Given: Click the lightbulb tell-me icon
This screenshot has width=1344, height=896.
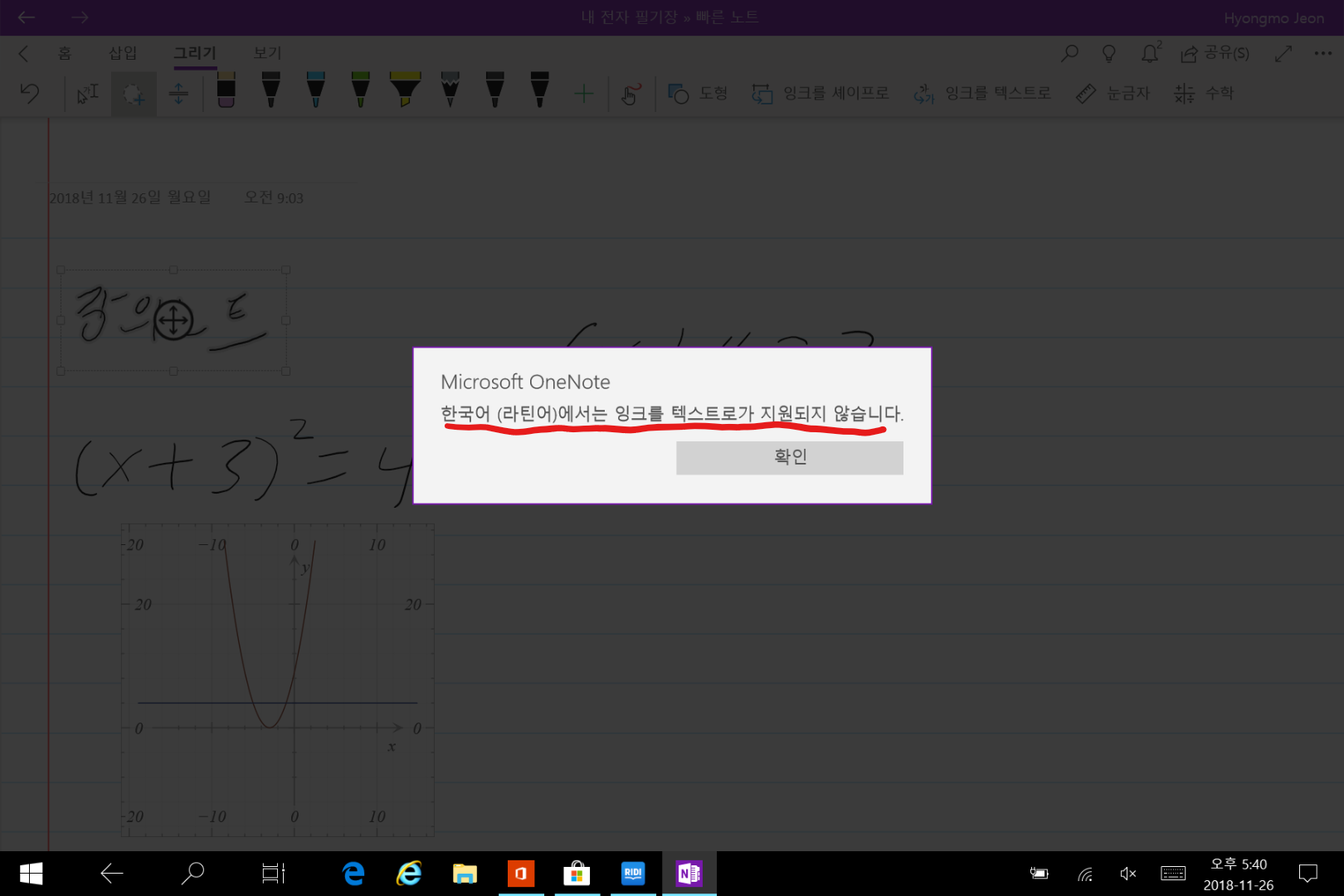Looking at the screenshot, I should (x=1109, y=54).
